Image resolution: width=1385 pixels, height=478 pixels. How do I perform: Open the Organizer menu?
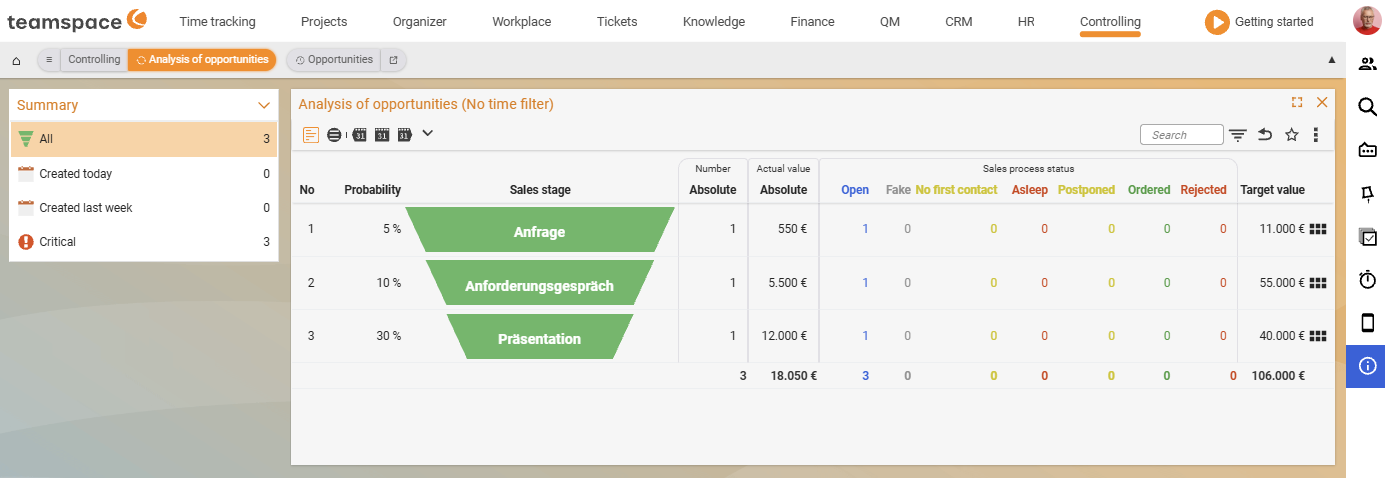420,21
